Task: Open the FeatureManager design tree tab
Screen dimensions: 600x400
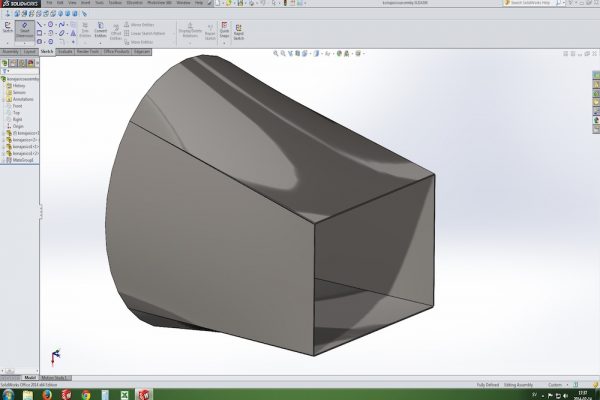Action: [6, 62]
